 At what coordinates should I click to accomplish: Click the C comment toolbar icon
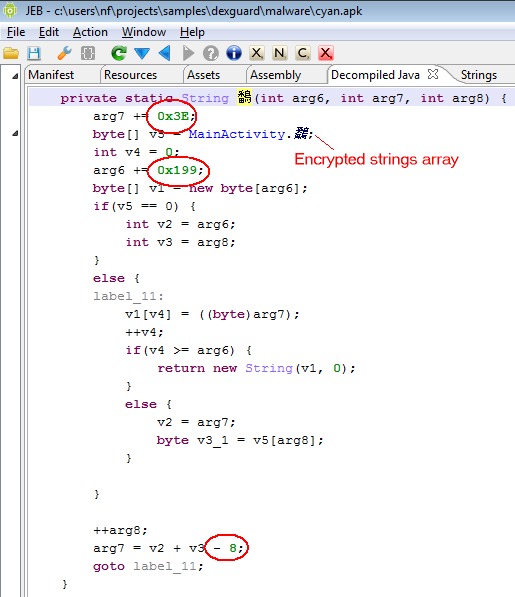(x=303, y=53)
